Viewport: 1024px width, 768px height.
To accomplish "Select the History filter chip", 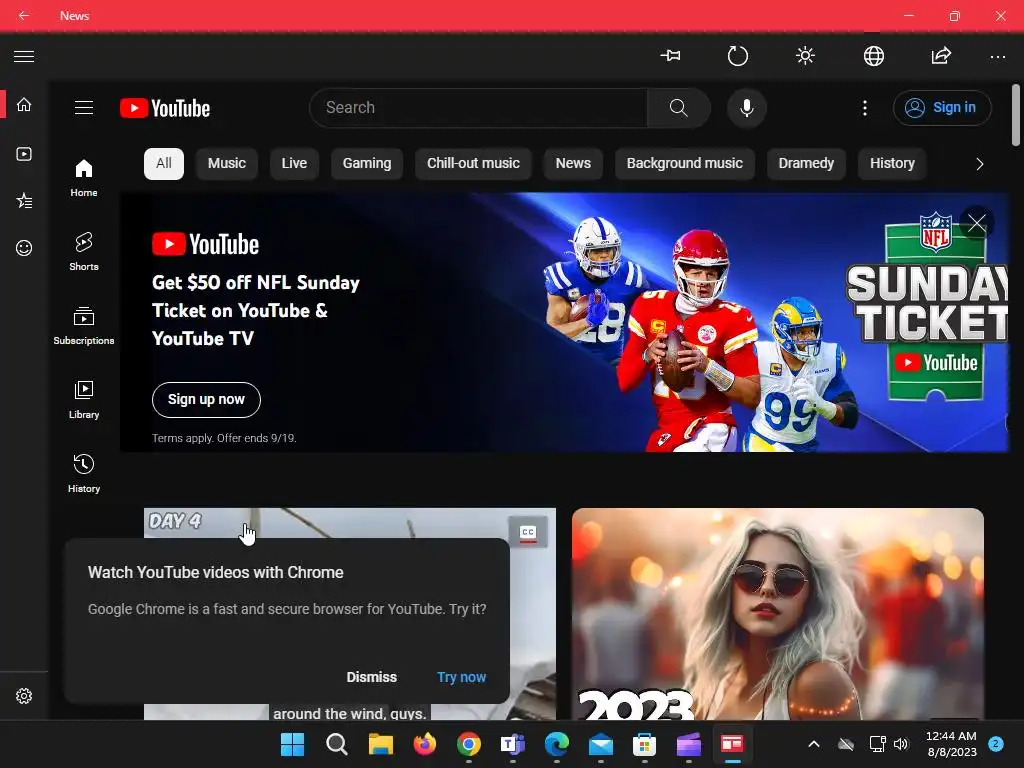I will click(x=892, y=163).
